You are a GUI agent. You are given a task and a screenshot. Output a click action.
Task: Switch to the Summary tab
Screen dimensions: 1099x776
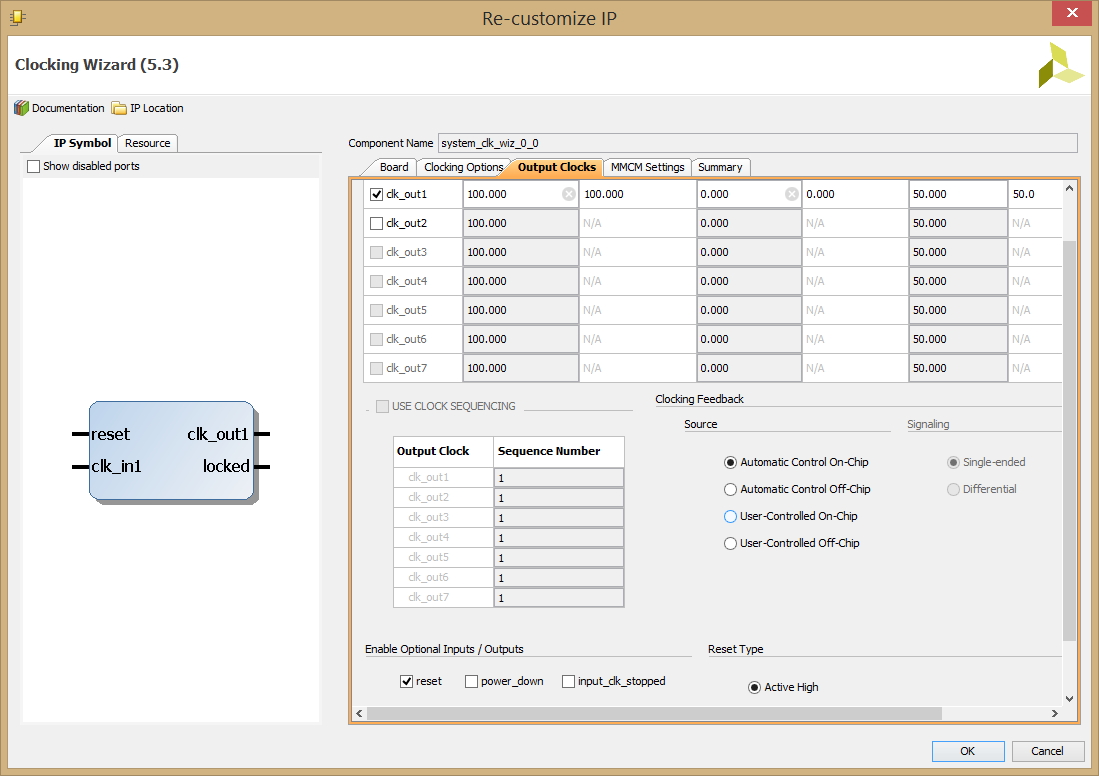[x=720, y=167]
